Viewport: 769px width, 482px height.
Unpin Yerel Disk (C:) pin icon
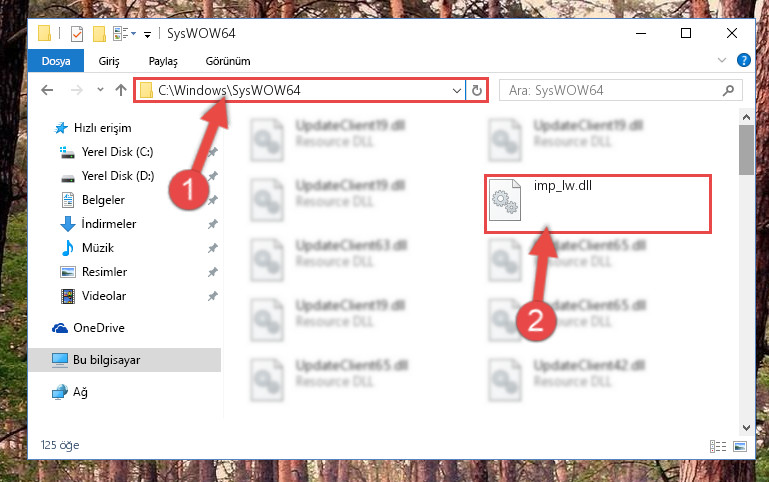coord(212,152)
